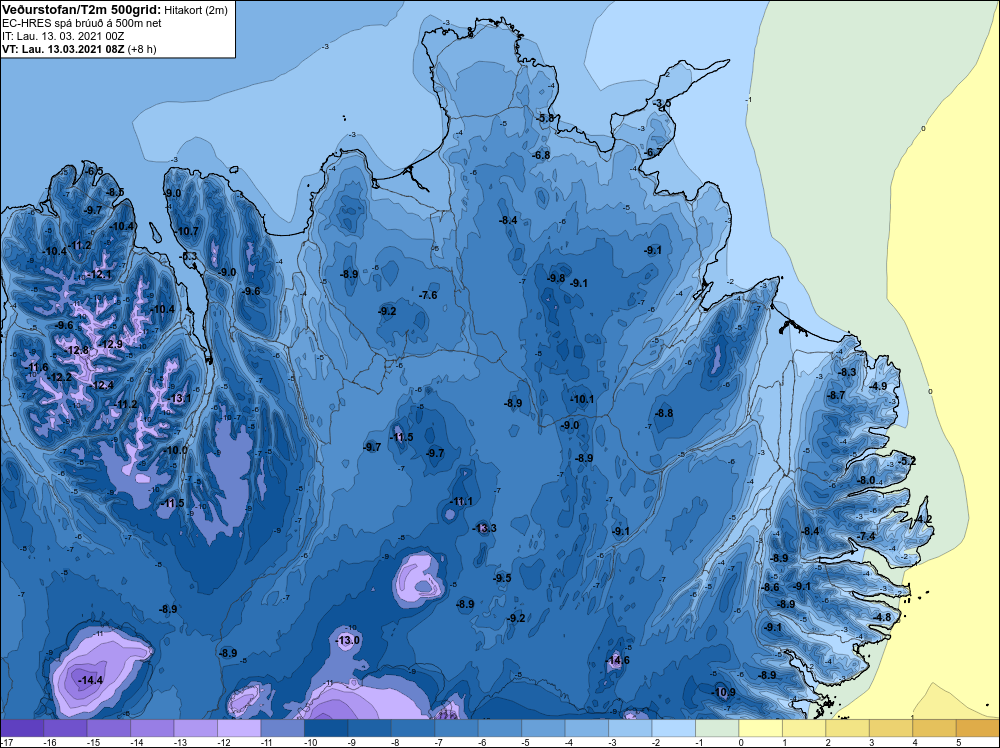Pick the pale green swatch right of -1
1000x748 pixels.
coord(716,728)
